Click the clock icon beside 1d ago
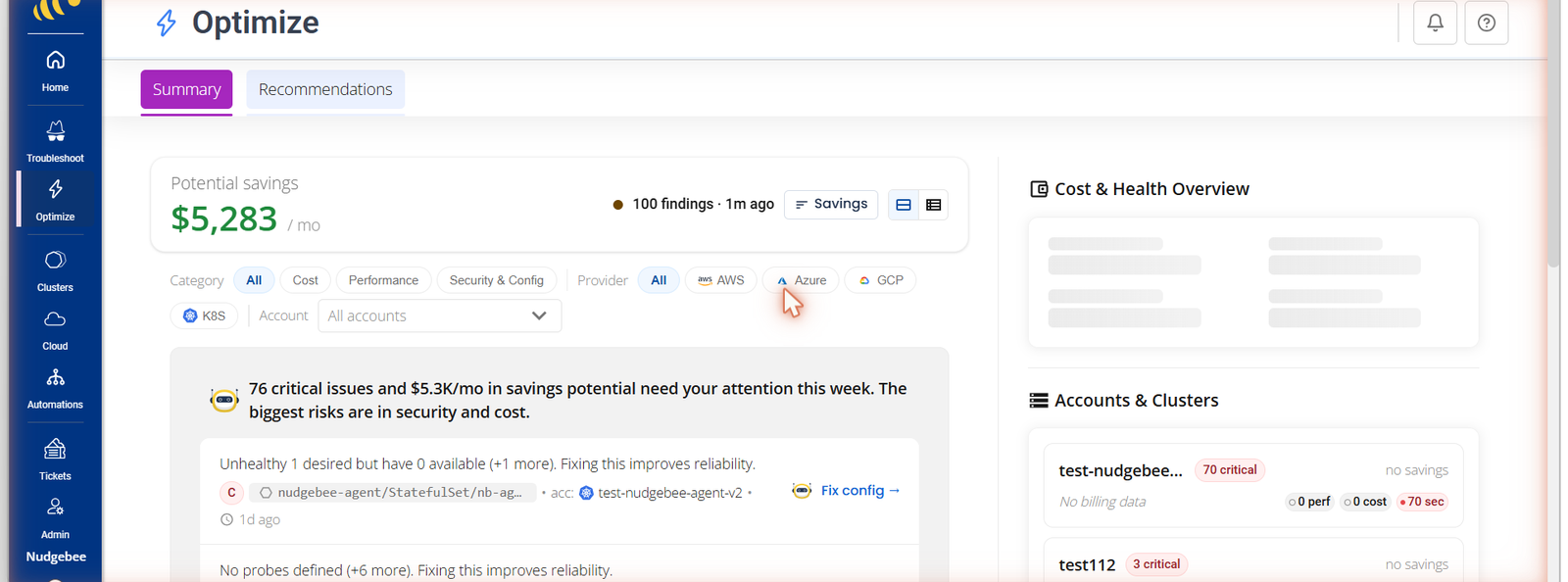 pos(226,519)
